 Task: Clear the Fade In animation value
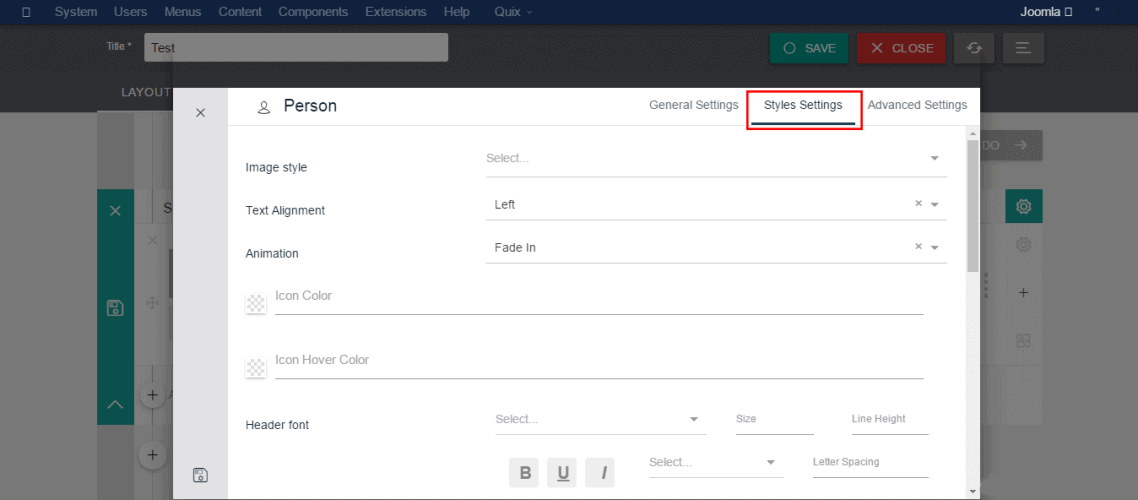click(918, 247)
